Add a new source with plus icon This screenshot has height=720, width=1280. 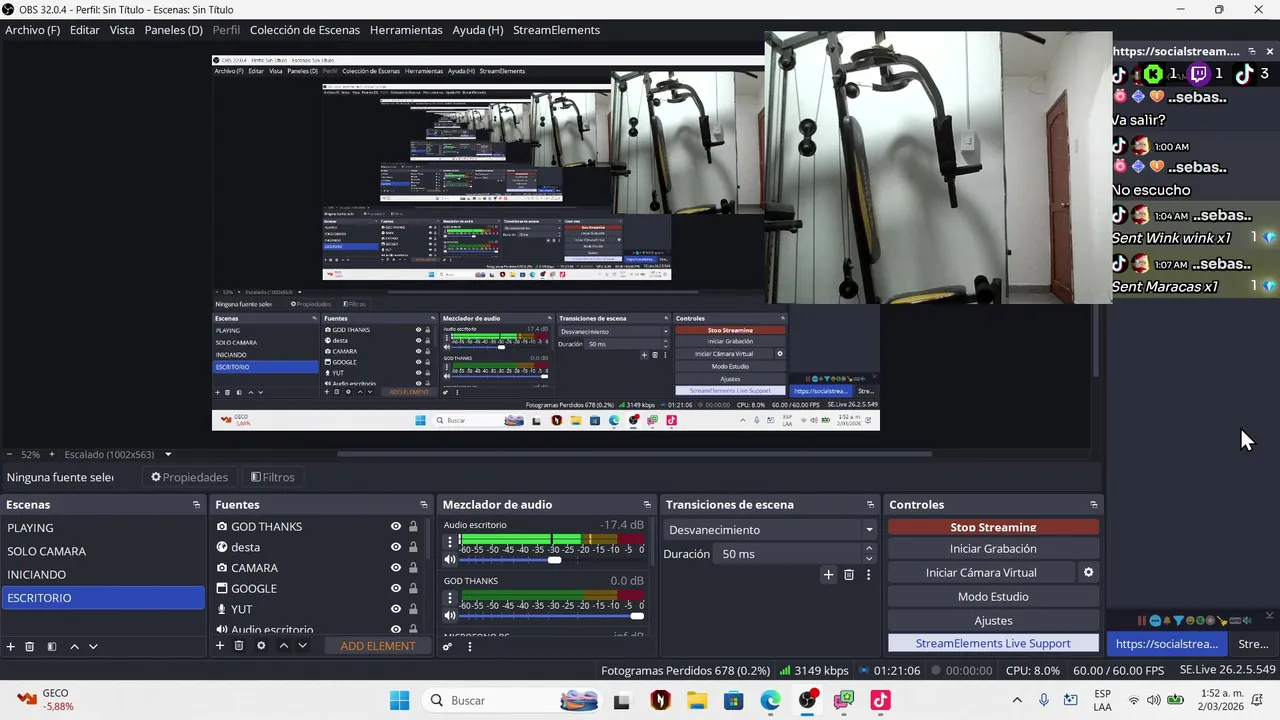(x=220, y=646)
